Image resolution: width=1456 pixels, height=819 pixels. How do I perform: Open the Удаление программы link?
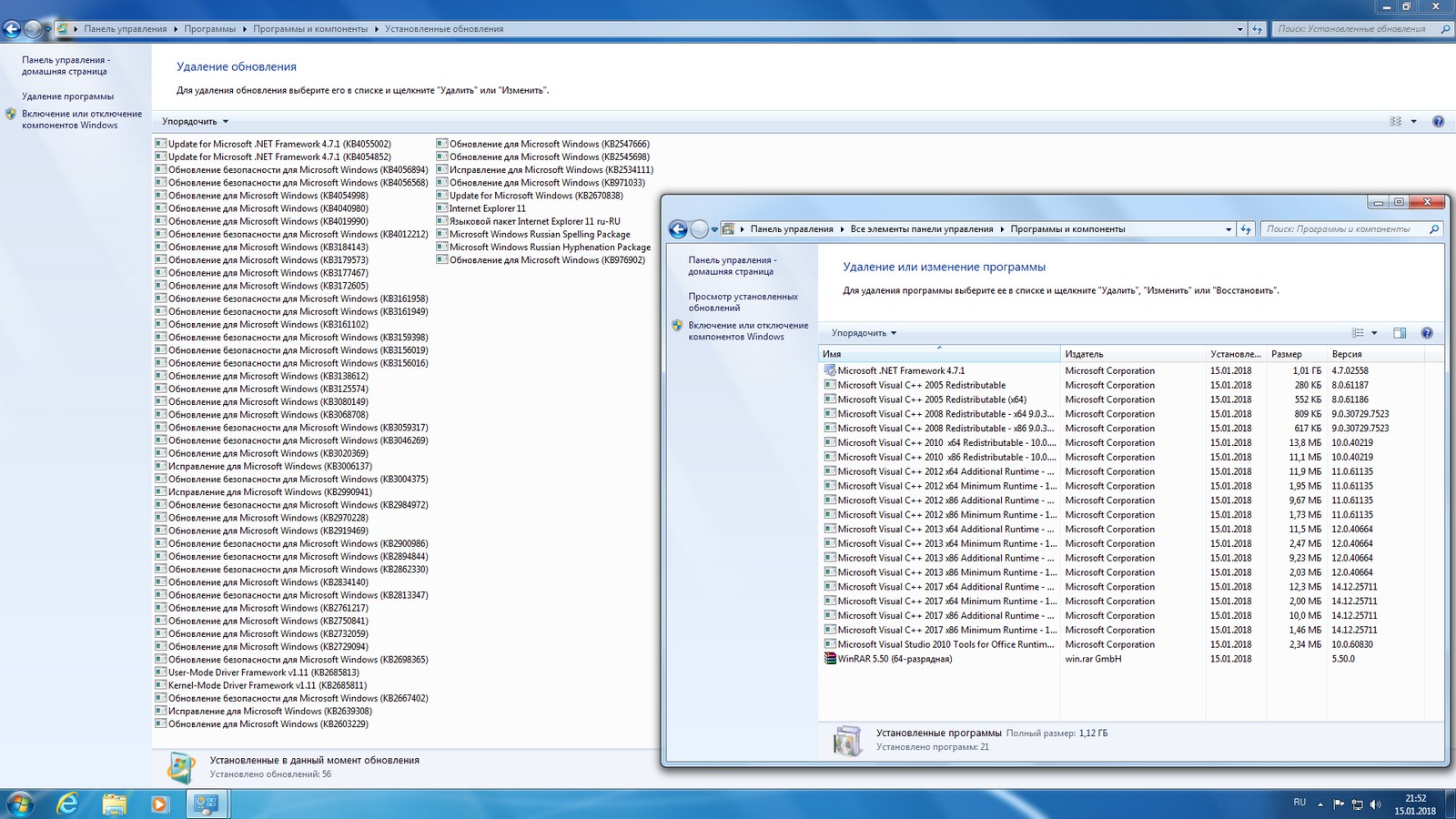coord(68,96)
